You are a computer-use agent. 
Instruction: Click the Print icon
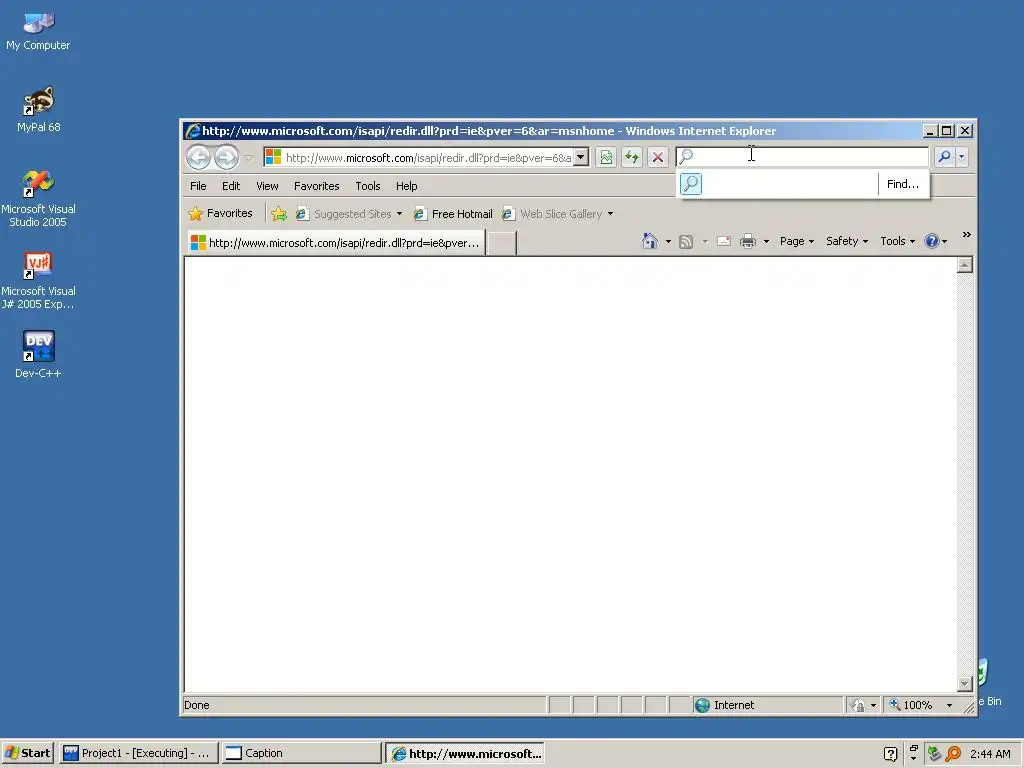748,241
